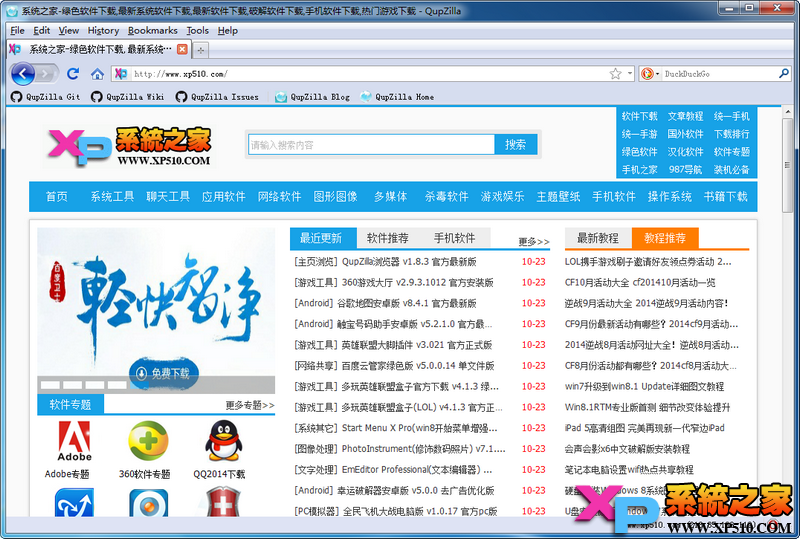Click the magnifier search icon in the search bar
This screenshot has height=539, width=800.
784,74
